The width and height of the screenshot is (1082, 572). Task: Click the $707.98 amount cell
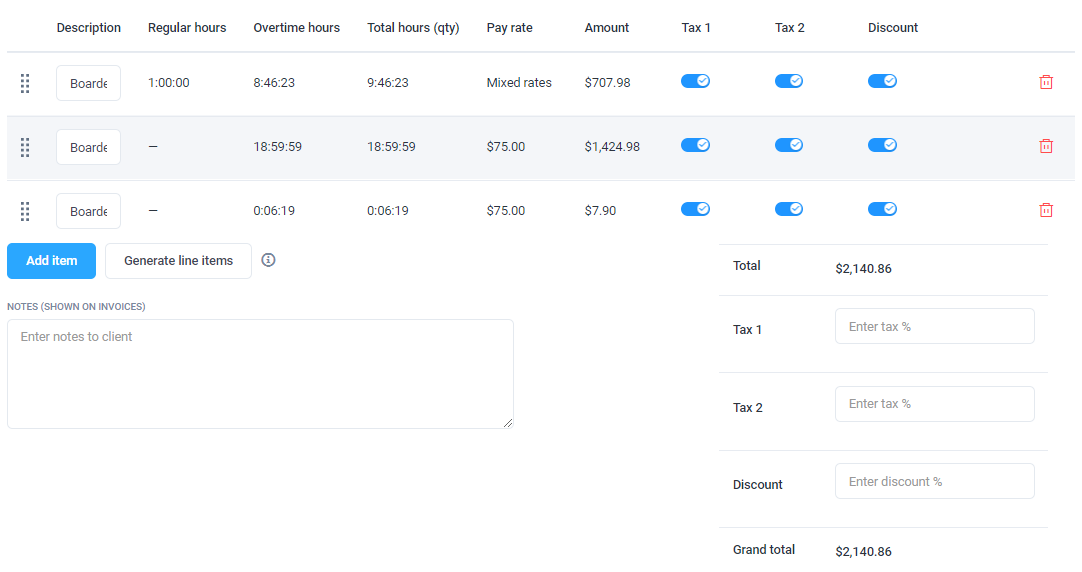point(607,83)
